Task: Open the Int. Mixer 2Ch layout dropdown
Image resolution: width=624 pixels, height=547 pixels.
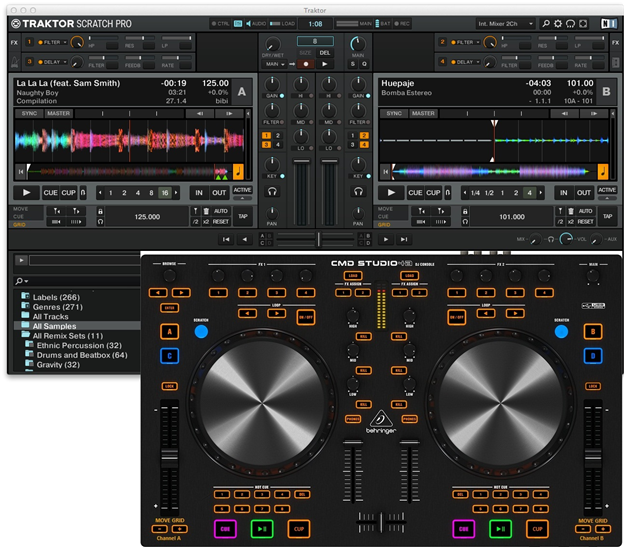Action: (x=505, y=24)
